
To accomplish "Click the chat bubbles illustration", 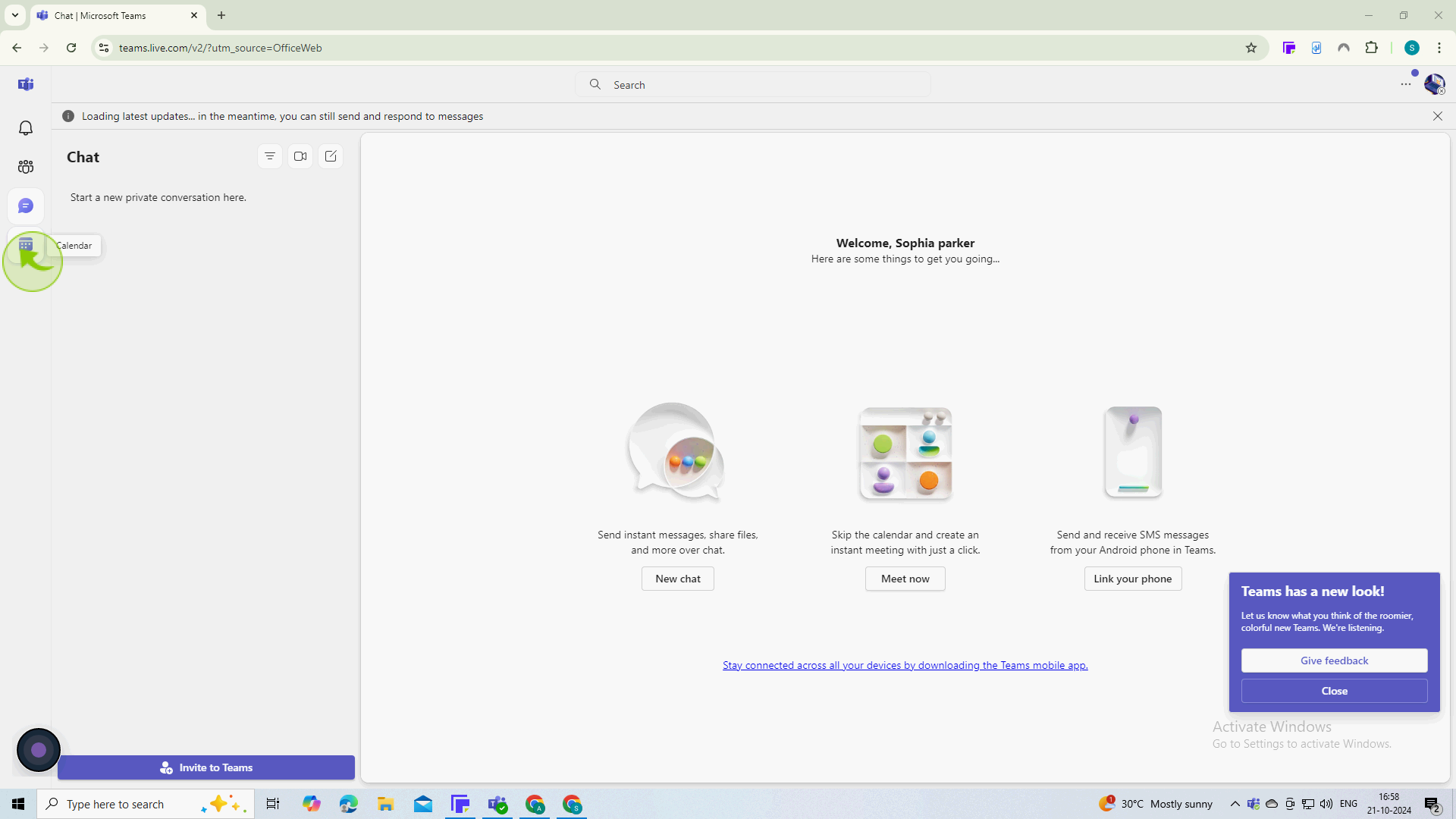I will pos(677,452).
